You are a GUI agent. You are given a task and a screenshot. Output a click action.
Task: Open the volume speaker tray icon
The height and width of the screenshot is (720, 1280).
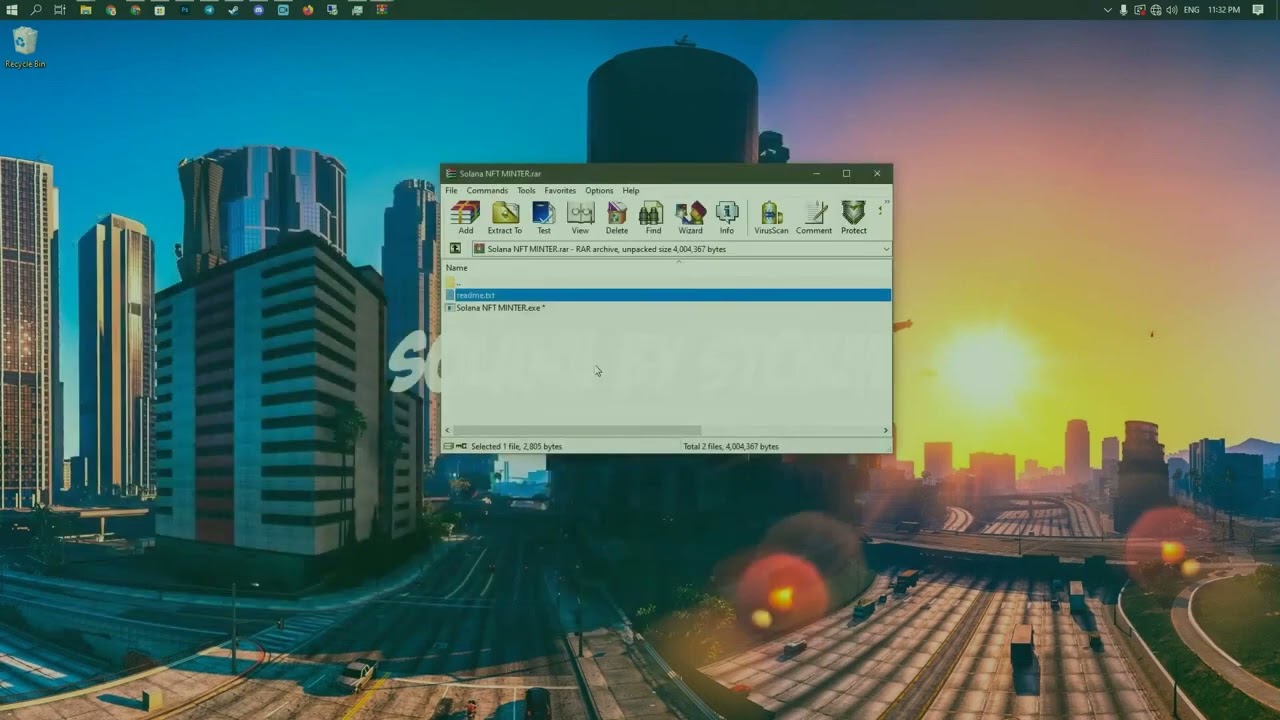coord(1171,10)
